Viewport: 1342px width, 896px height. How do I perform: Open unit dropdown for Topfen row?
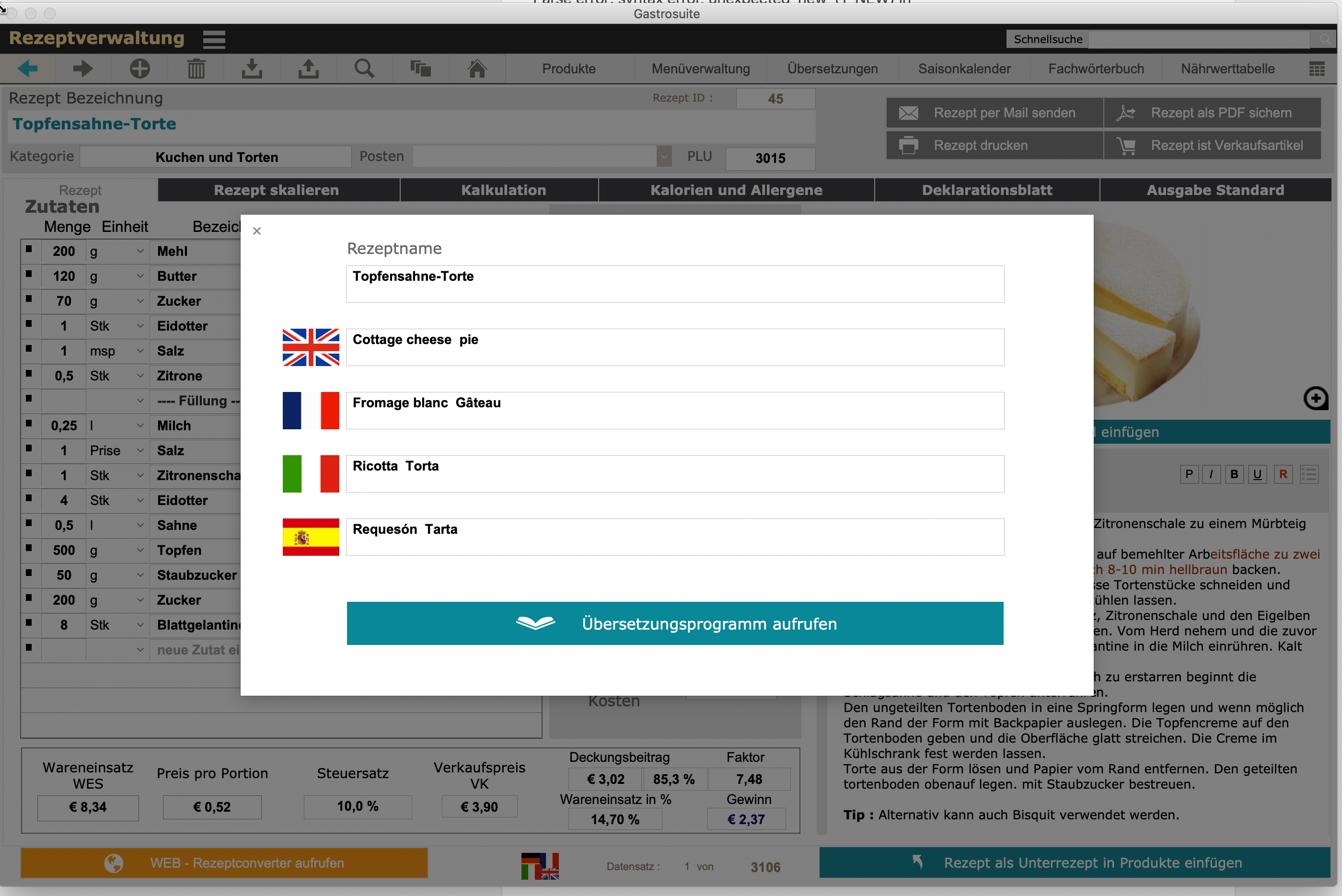[140, 550]
